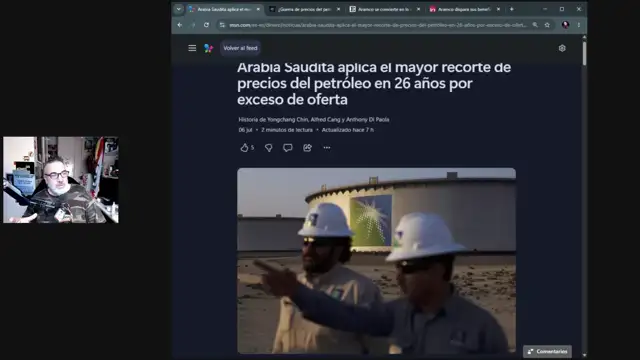Viewport: 640px width, 360px height.
Task: Expand the tab search dropdown arrow
Action: tap(178, 9)
